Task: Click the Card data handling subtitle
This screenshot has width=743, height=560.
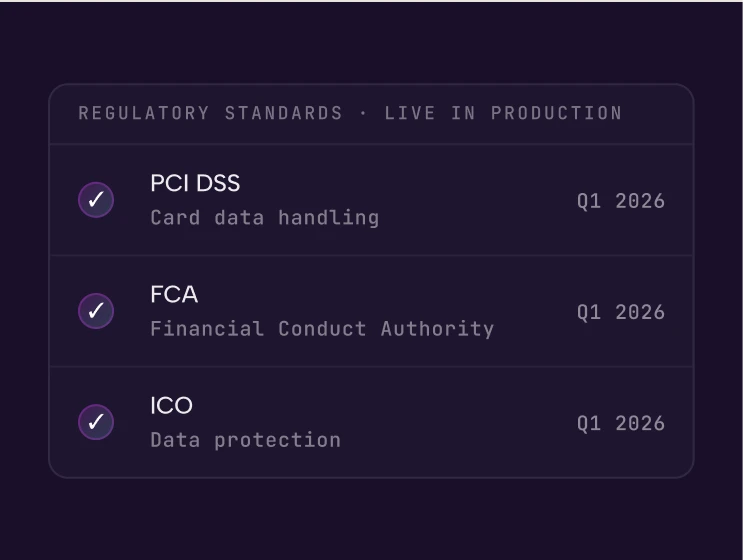Action: [x=265, y=218]
